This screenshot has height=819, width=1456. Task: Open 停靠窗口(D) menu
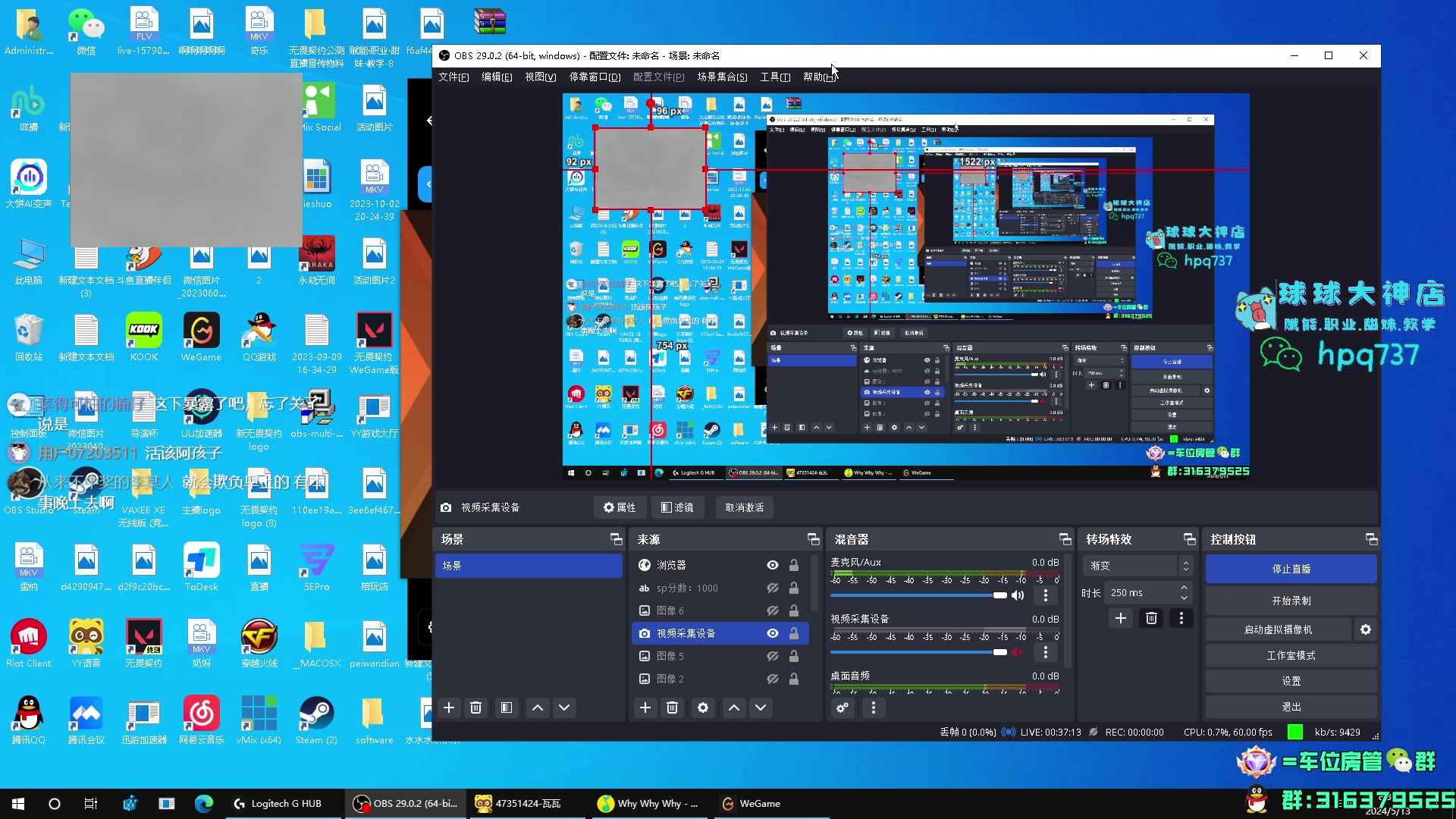coord(595,77)
